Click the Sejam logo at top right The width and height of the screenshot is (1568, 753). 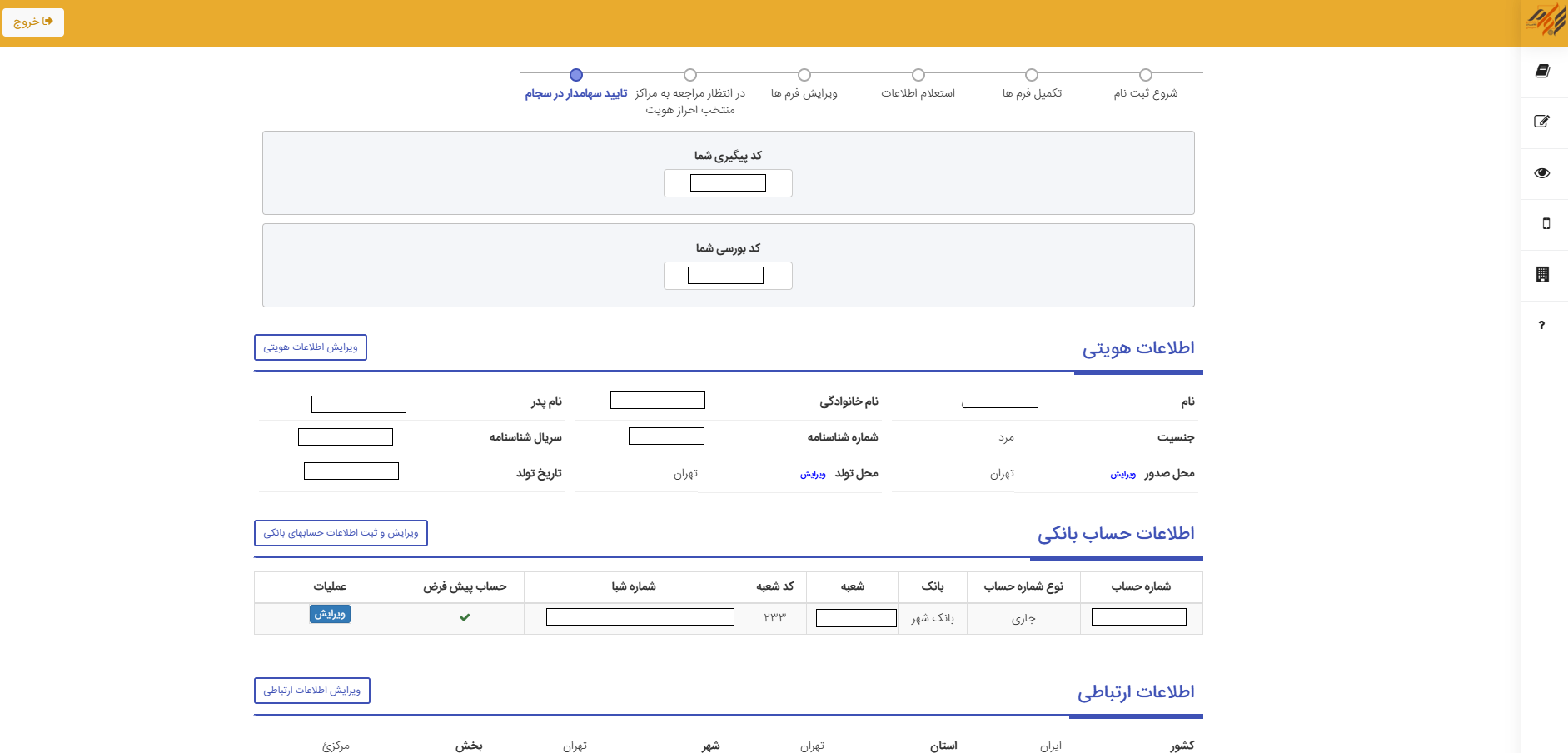pyautogui.click(x=1545, y=19)
